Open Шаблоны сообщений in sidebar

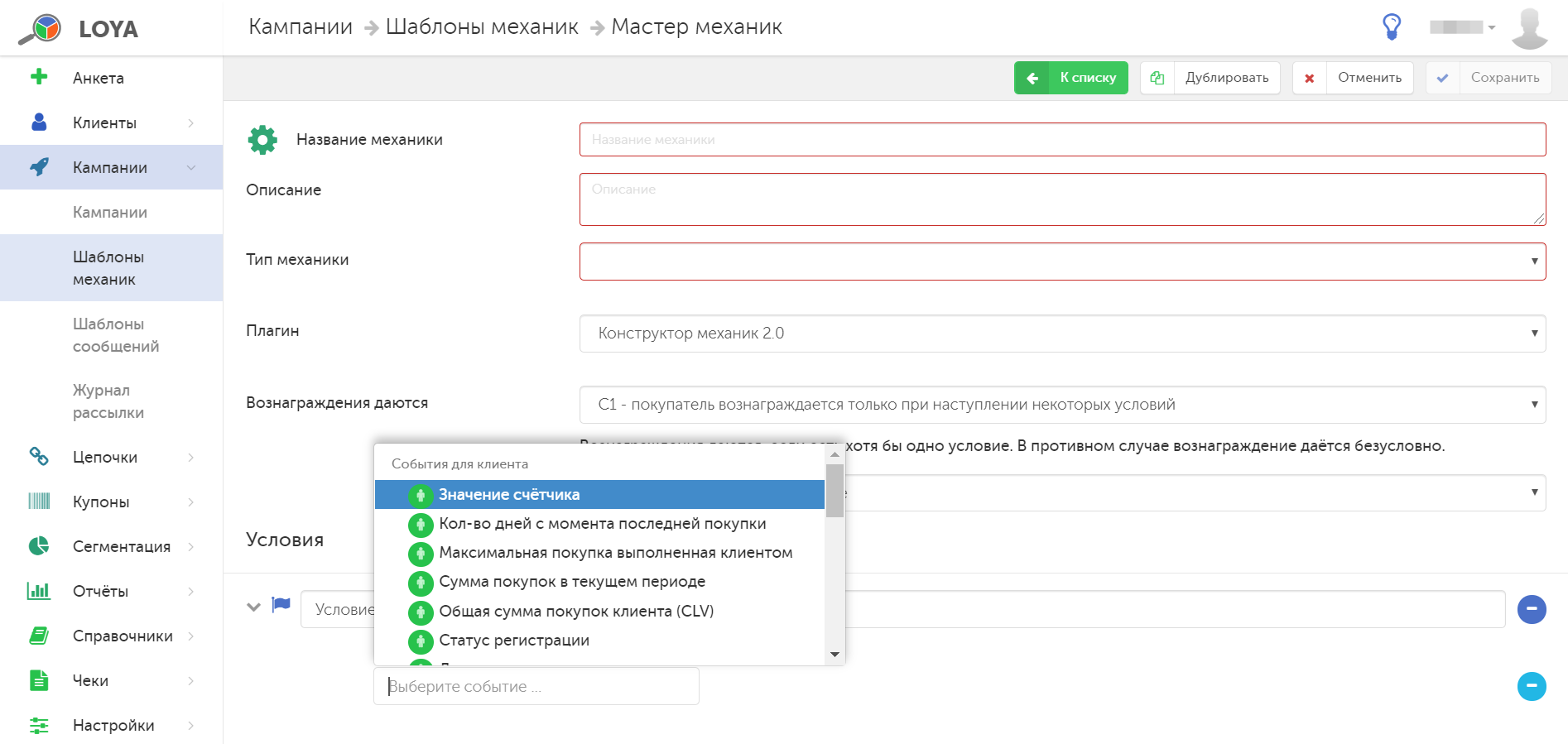point(116,335)
